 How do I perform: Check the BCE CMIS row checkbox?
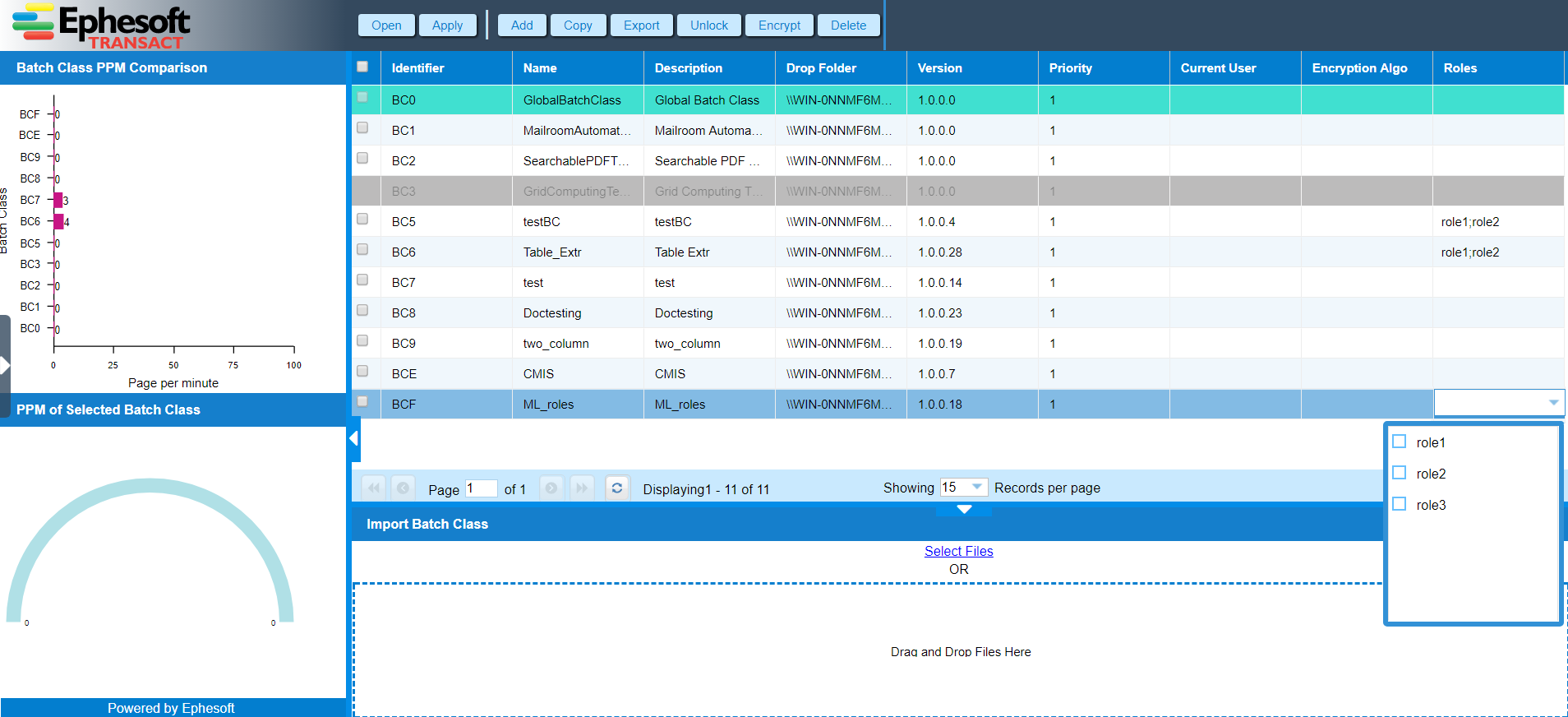coord(362,371)
